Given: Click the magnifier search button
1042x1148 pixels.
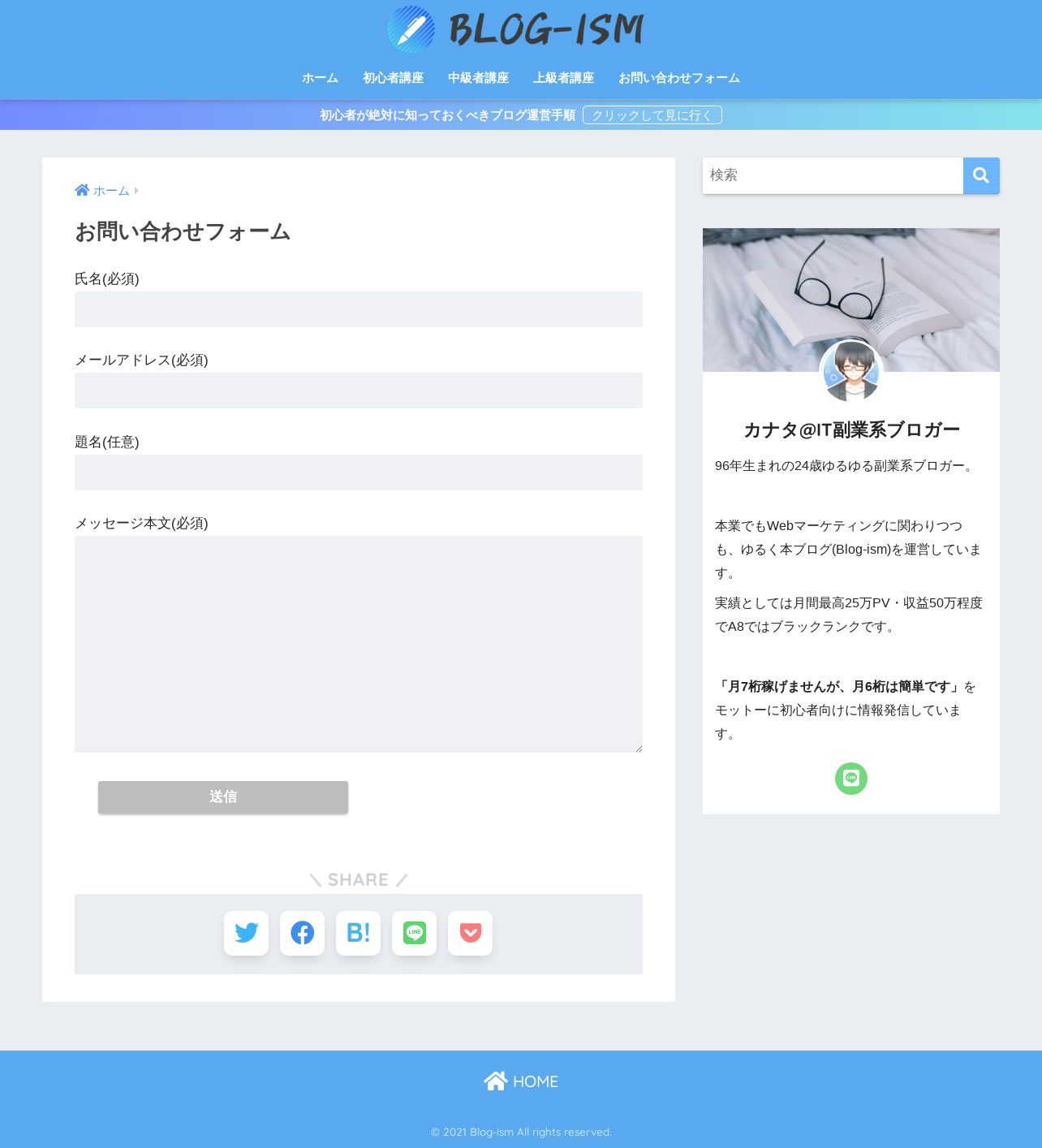Looking at the screenshot, I should point(981,175).
